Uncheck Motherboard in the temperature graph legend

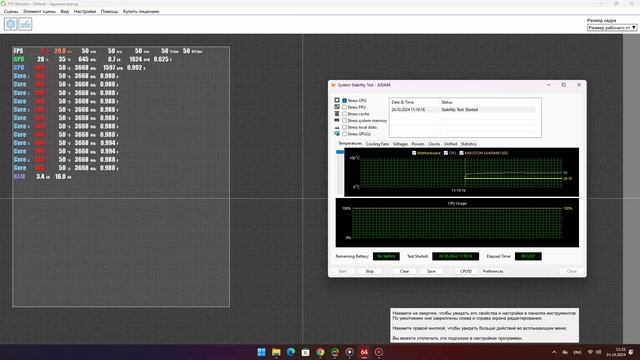(x=414, y=153)
